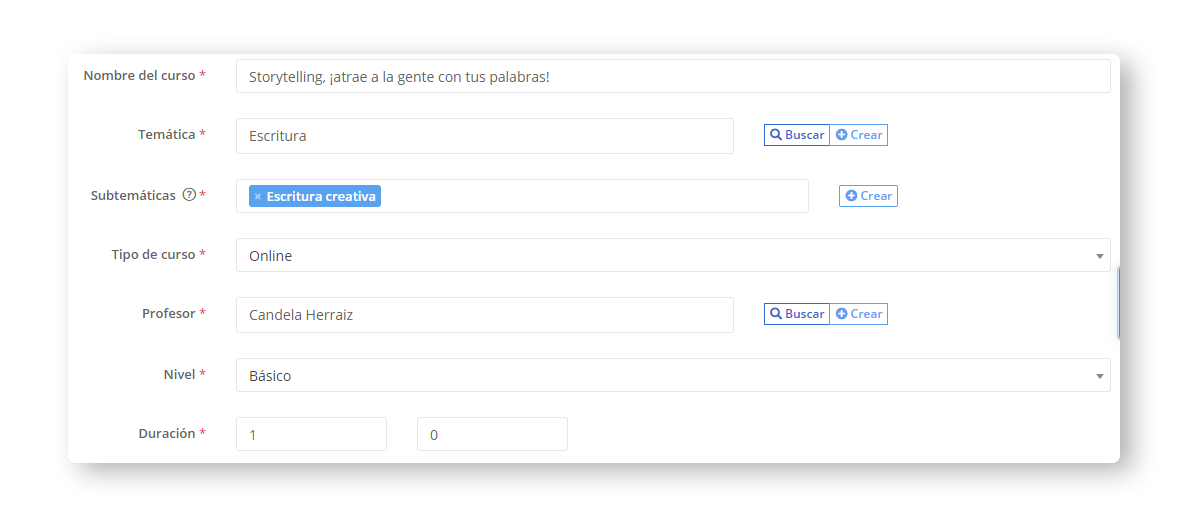Click Crear next to Temática field
The height and width of the screenshot is (520, 1188).
pos(859,135)
